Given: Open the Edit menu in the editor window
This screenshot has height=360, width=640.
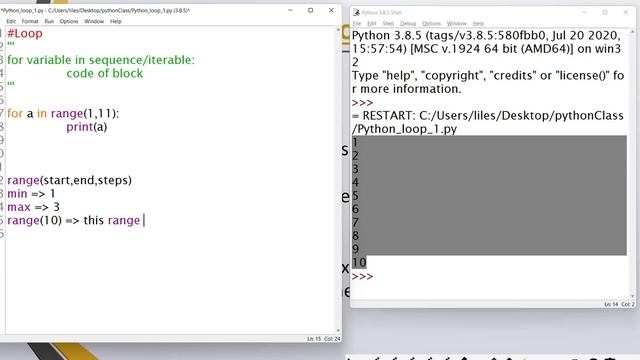Looking at the screenshot, I should [11, 21].
